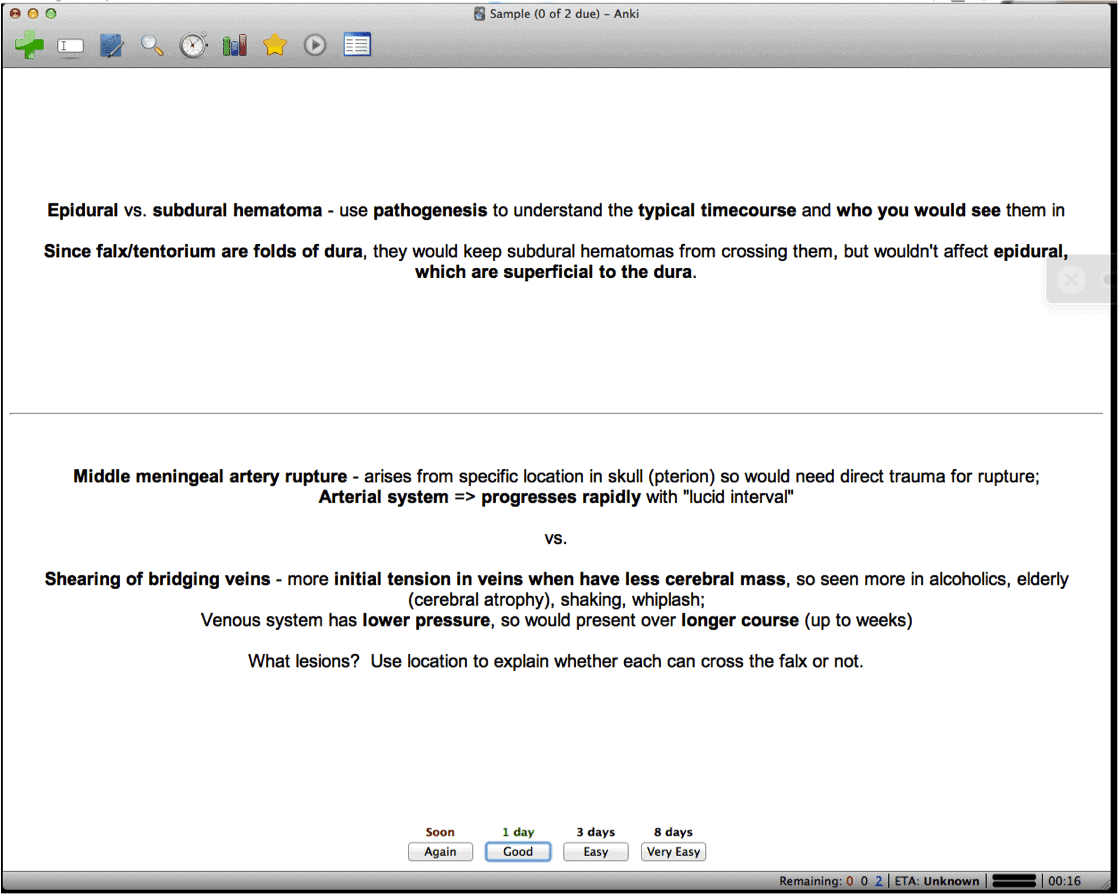Screen dimensions: 1118x894
Task: Click the red failed cards counter
Action: (849, 881)
